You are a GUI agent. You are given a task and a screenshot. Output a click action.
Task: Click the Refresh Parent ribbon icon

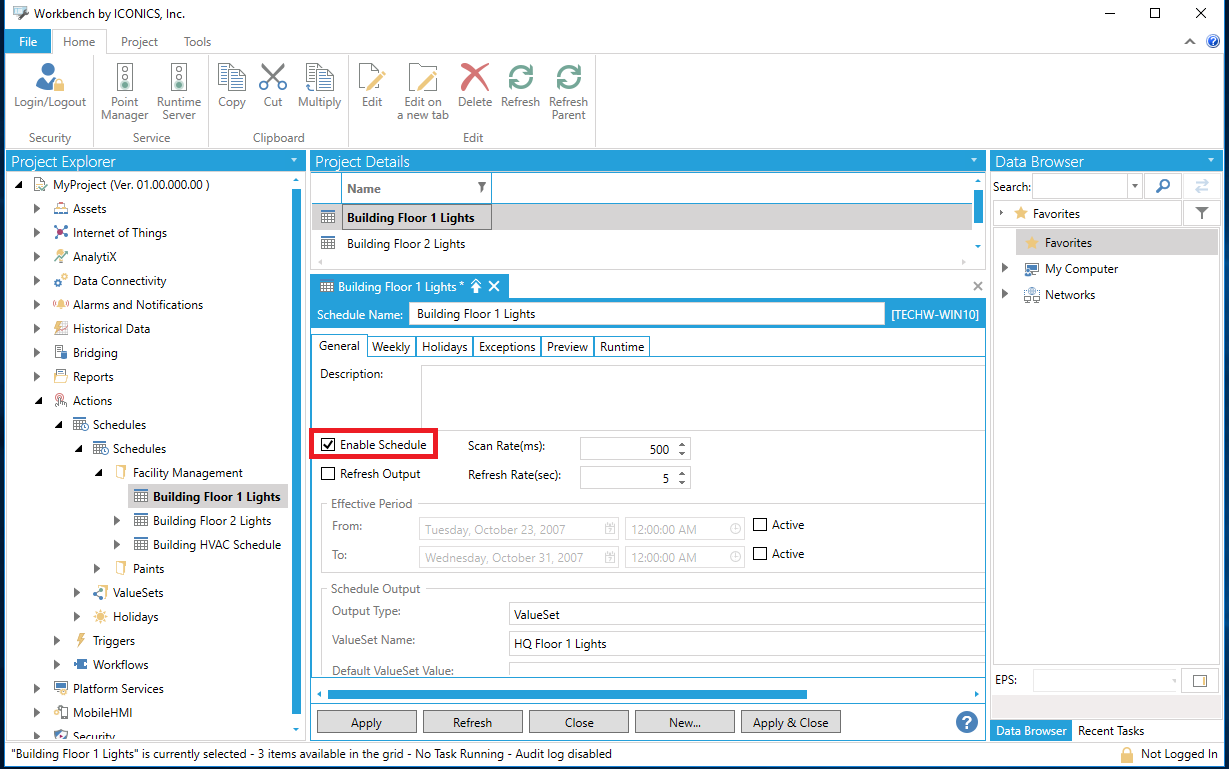(x=568, y=79)
